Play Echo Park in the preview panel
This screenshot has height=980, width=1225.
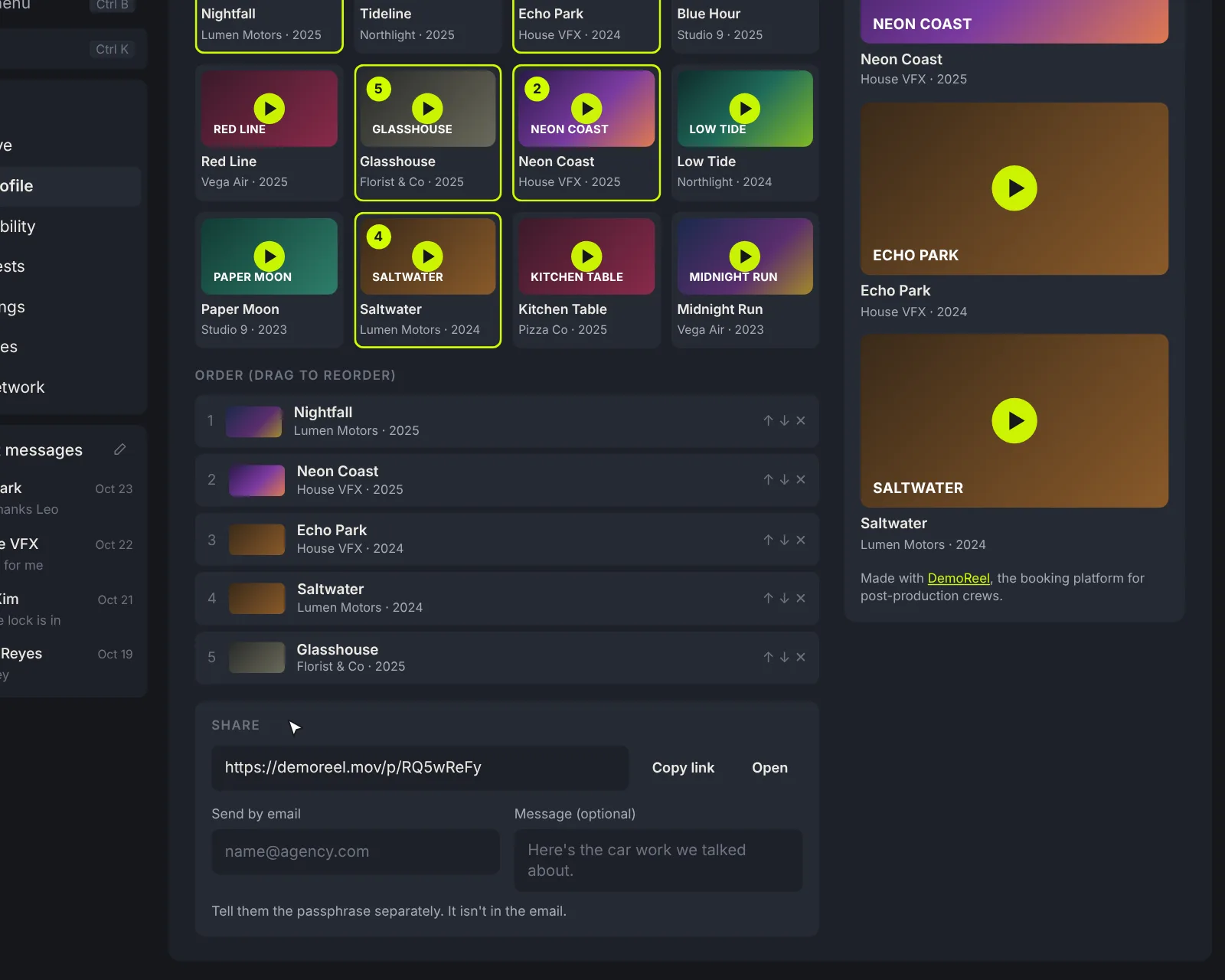[x=1014, y=188]
